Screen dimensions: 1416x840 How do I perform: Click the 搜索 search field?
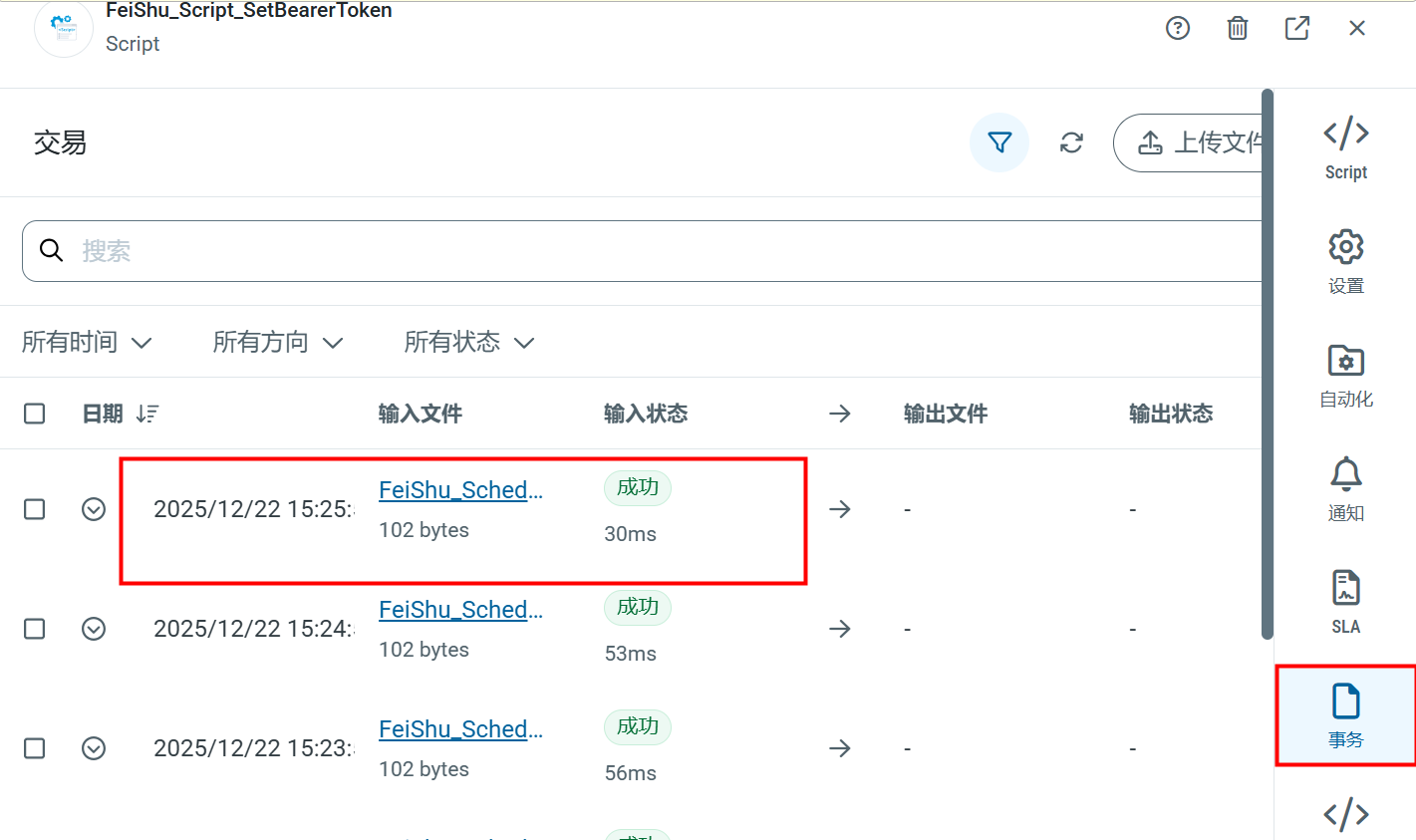[642, 251]
